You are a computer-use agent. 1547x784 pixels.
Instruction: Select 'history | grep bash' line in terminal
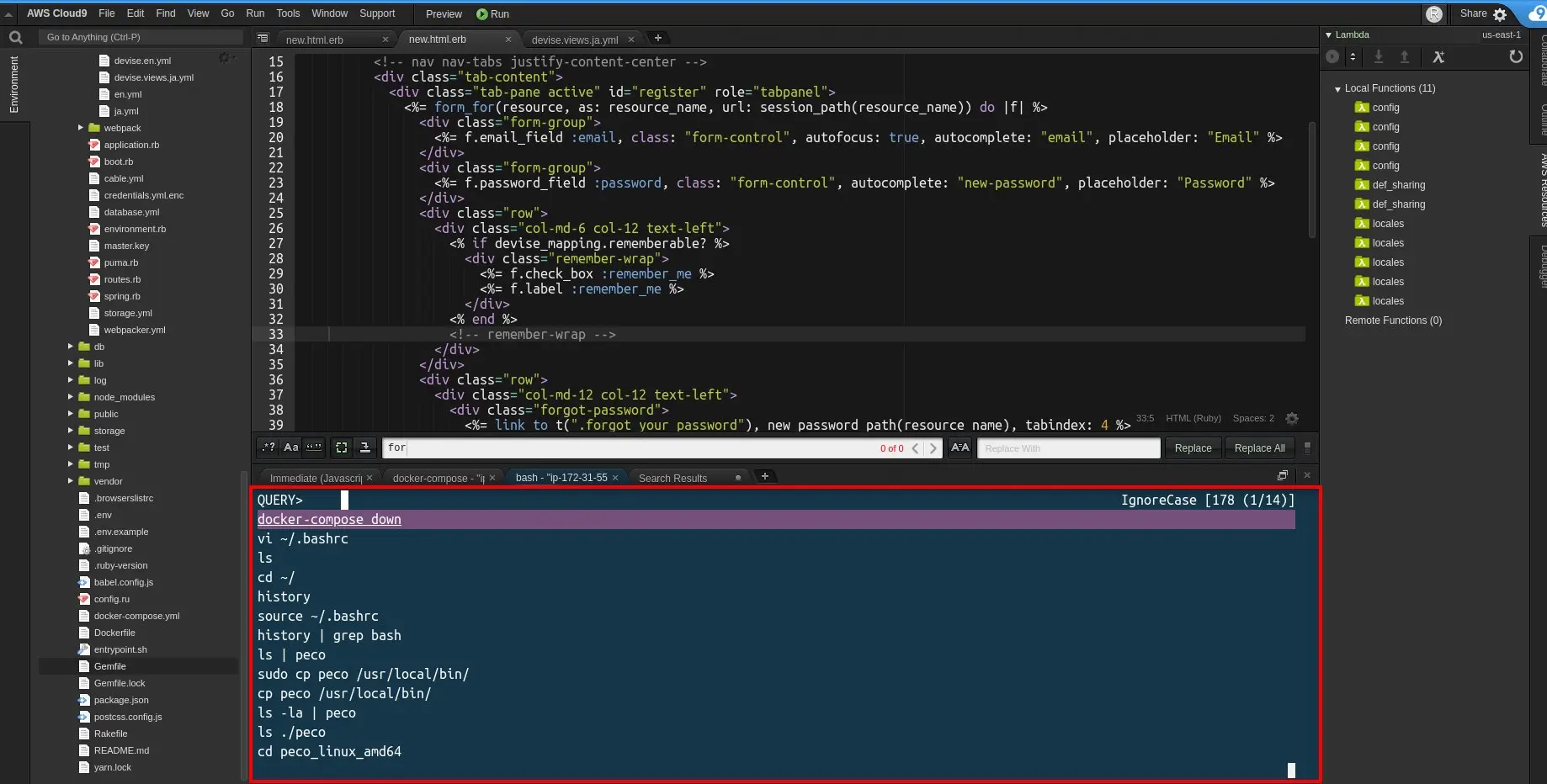329,635
